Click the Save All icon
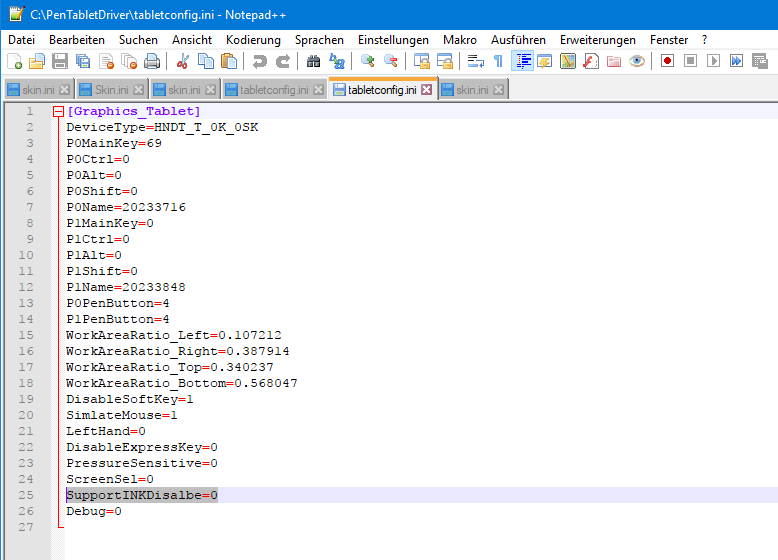778x560 pixels. (83, 62)
